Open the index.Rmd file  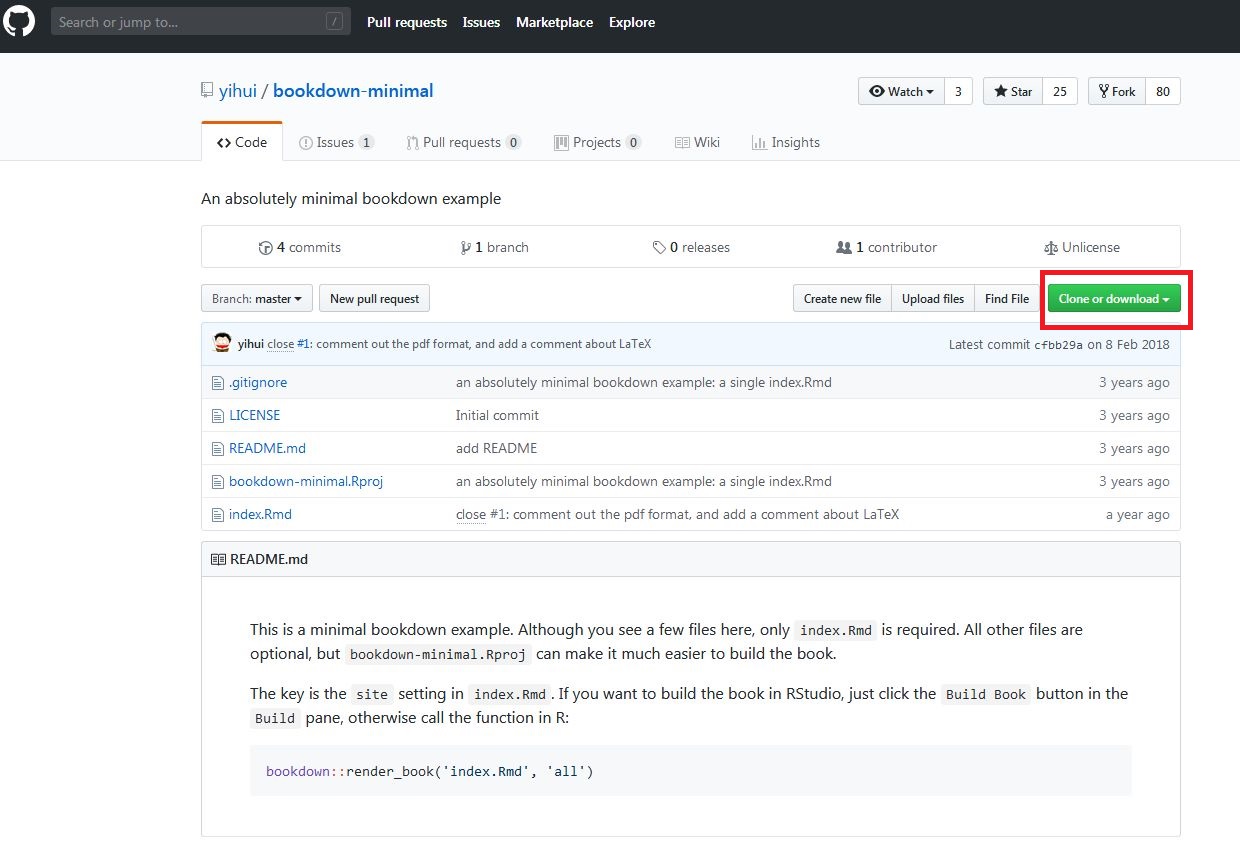[x=260, y=515]
